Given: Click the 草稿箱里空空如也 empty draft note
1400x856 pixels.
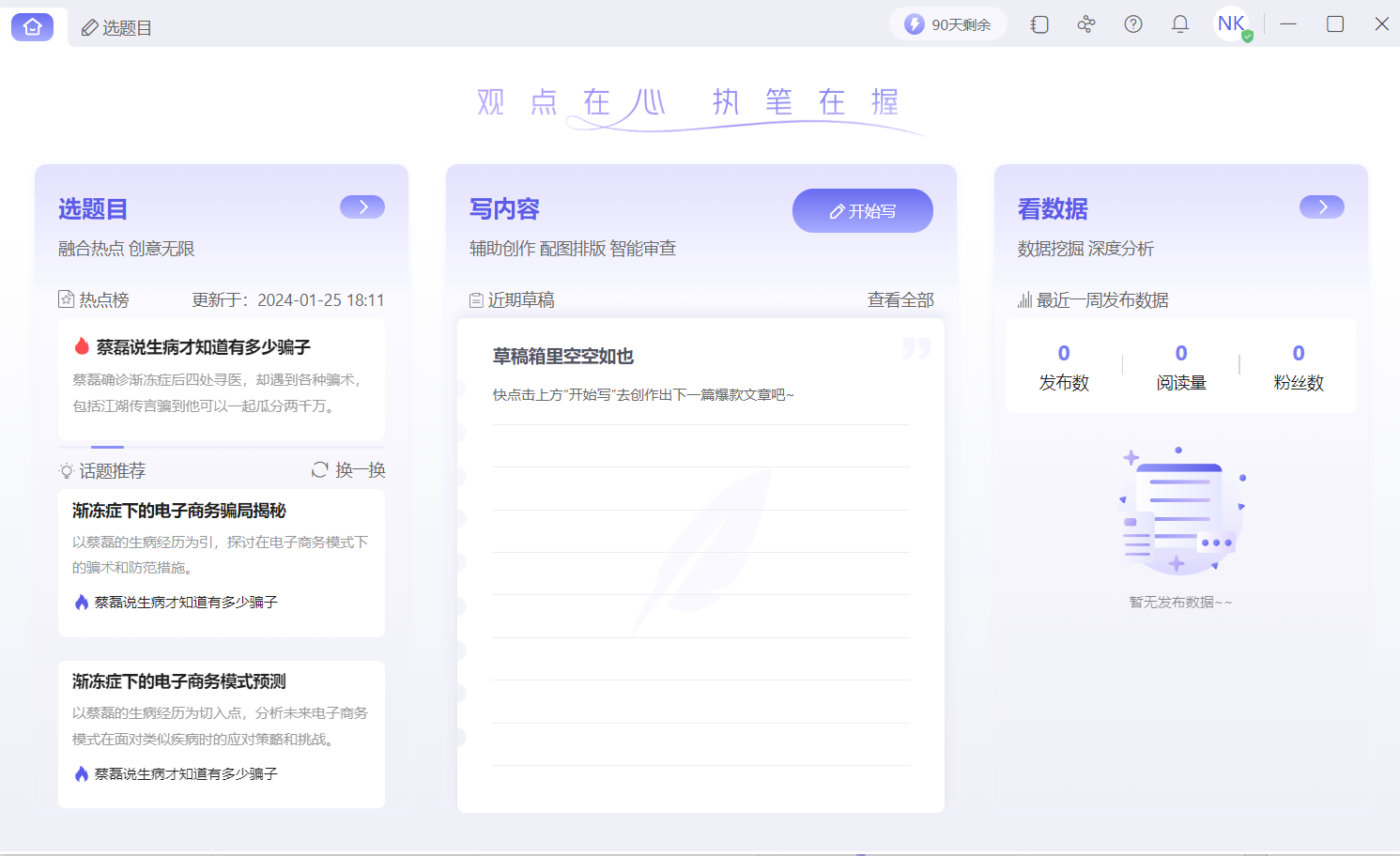Looking at the screenshot, I should (563, 357).
